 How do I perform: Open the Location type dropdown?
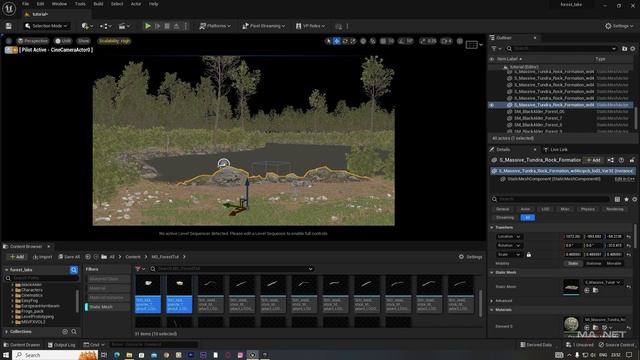click(509, 237)
